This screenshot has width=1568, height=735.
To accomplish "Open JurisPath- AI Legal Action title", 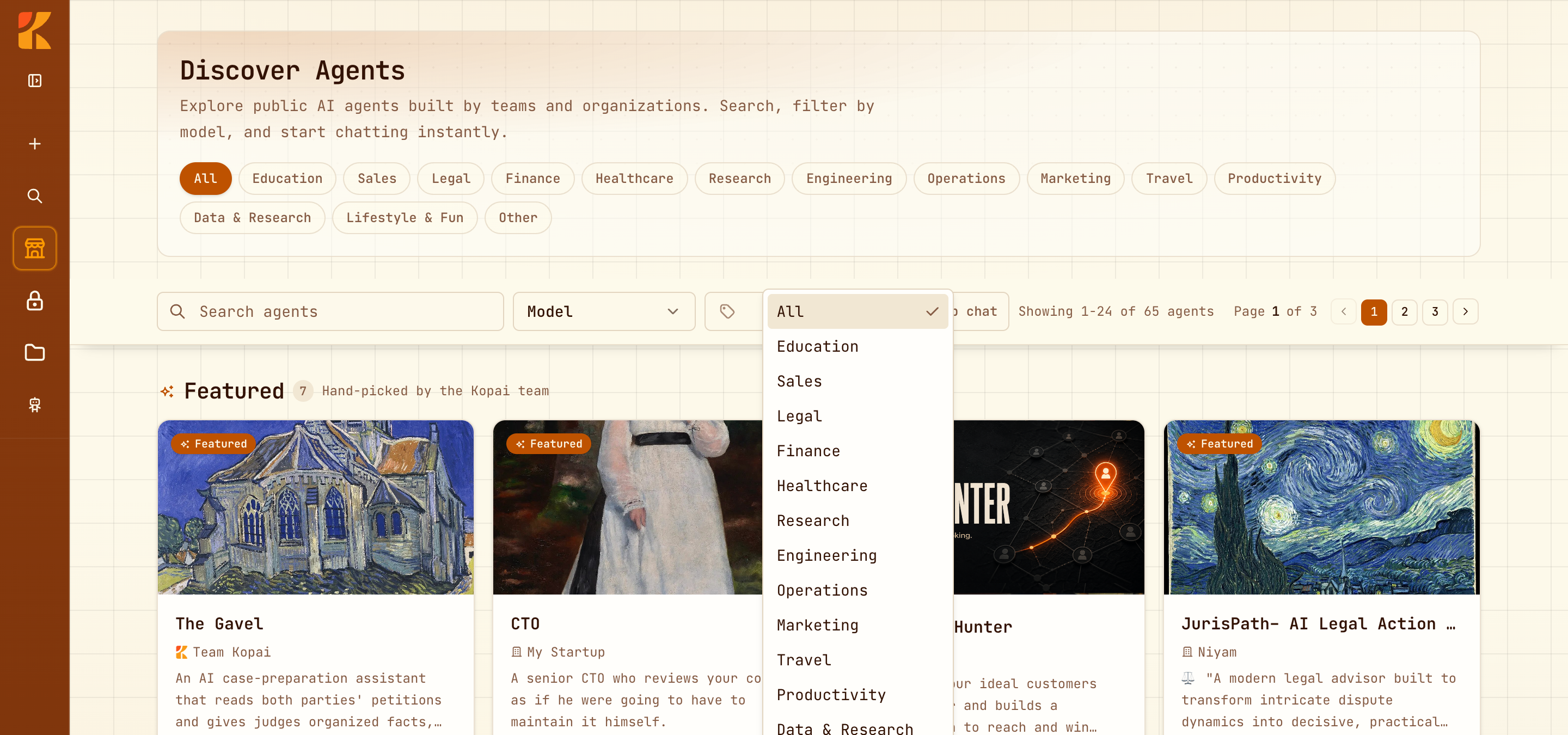I will point(1319,623).
